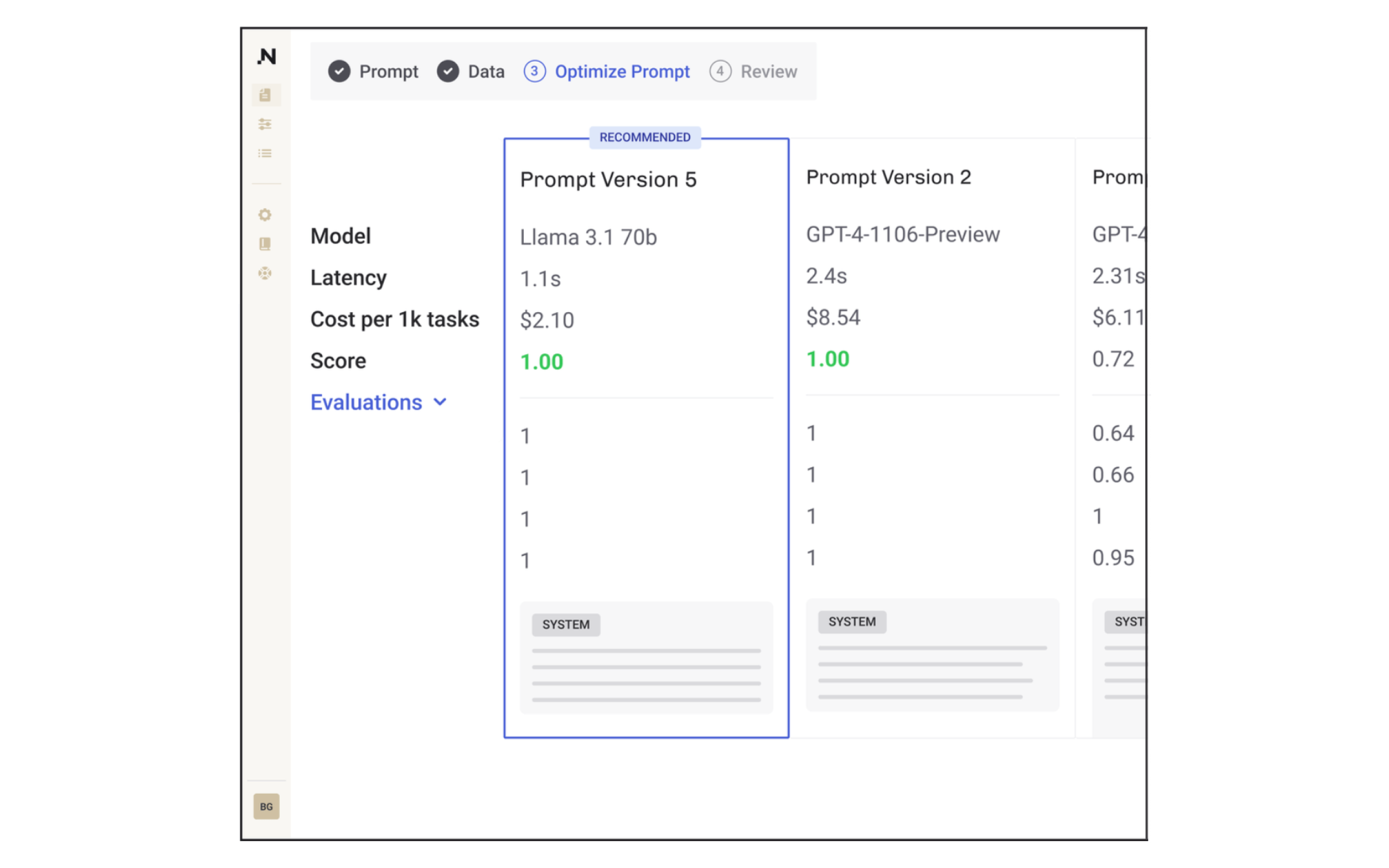Click the cost value "$8.54"
The width and height of the screenshot is (1389, 868).
(834, 318)
